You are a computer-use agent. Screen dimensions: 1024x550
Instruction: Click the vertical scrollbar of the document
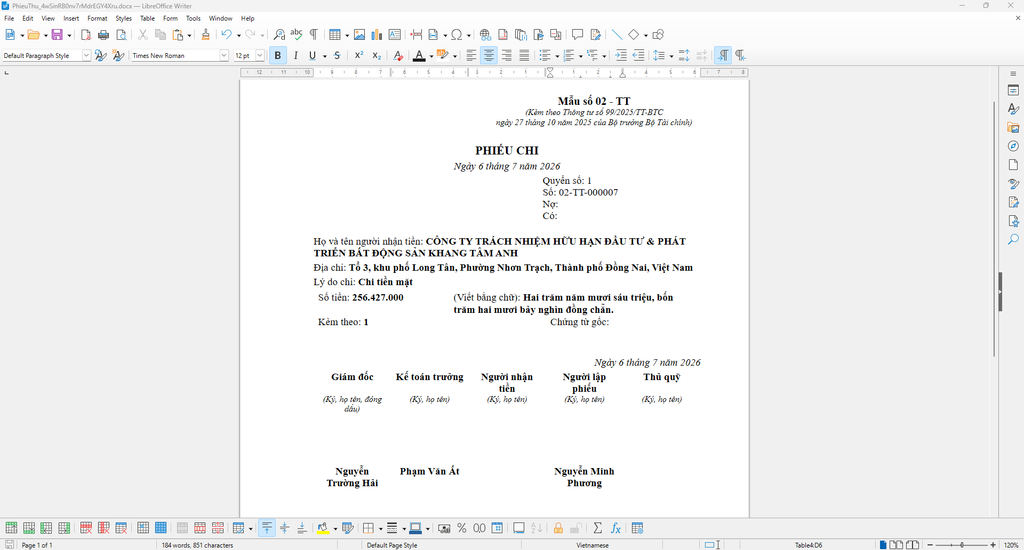[994, 229]
